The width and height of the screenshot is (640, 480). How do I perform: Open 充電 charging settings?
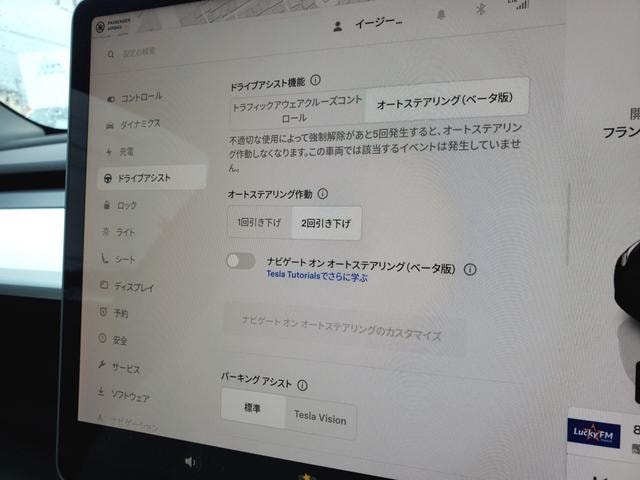click(x=120, y=151)
